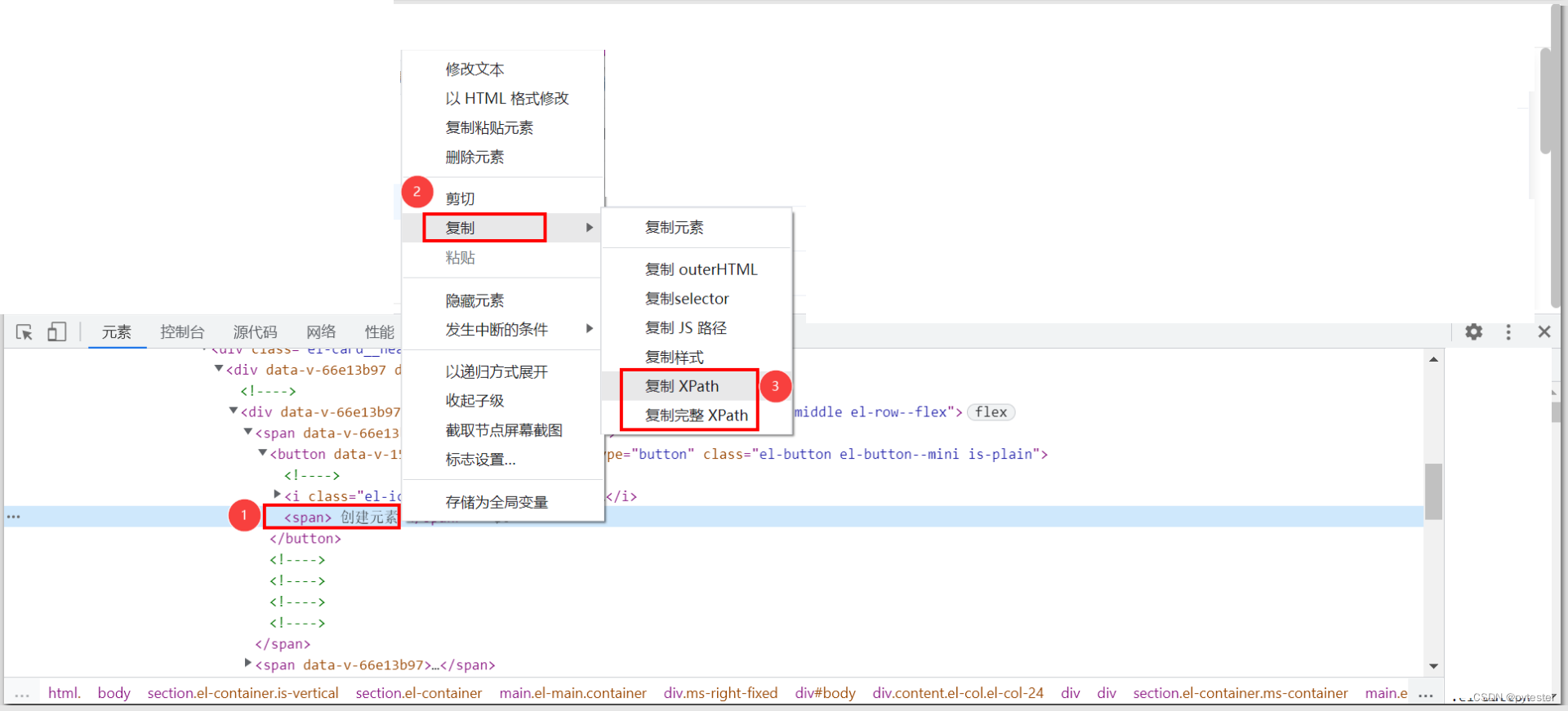Viewport: 1568px width, 711px height.
Task: Switch to the 元素 tab
Action: click(117, 331)
